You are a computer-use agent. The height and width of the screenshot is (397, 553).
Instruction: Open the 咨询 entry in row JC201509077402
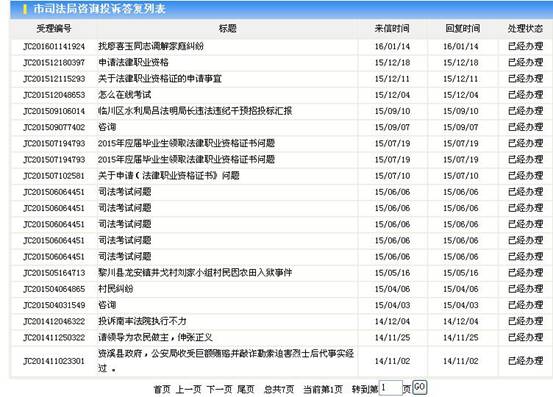107,127
